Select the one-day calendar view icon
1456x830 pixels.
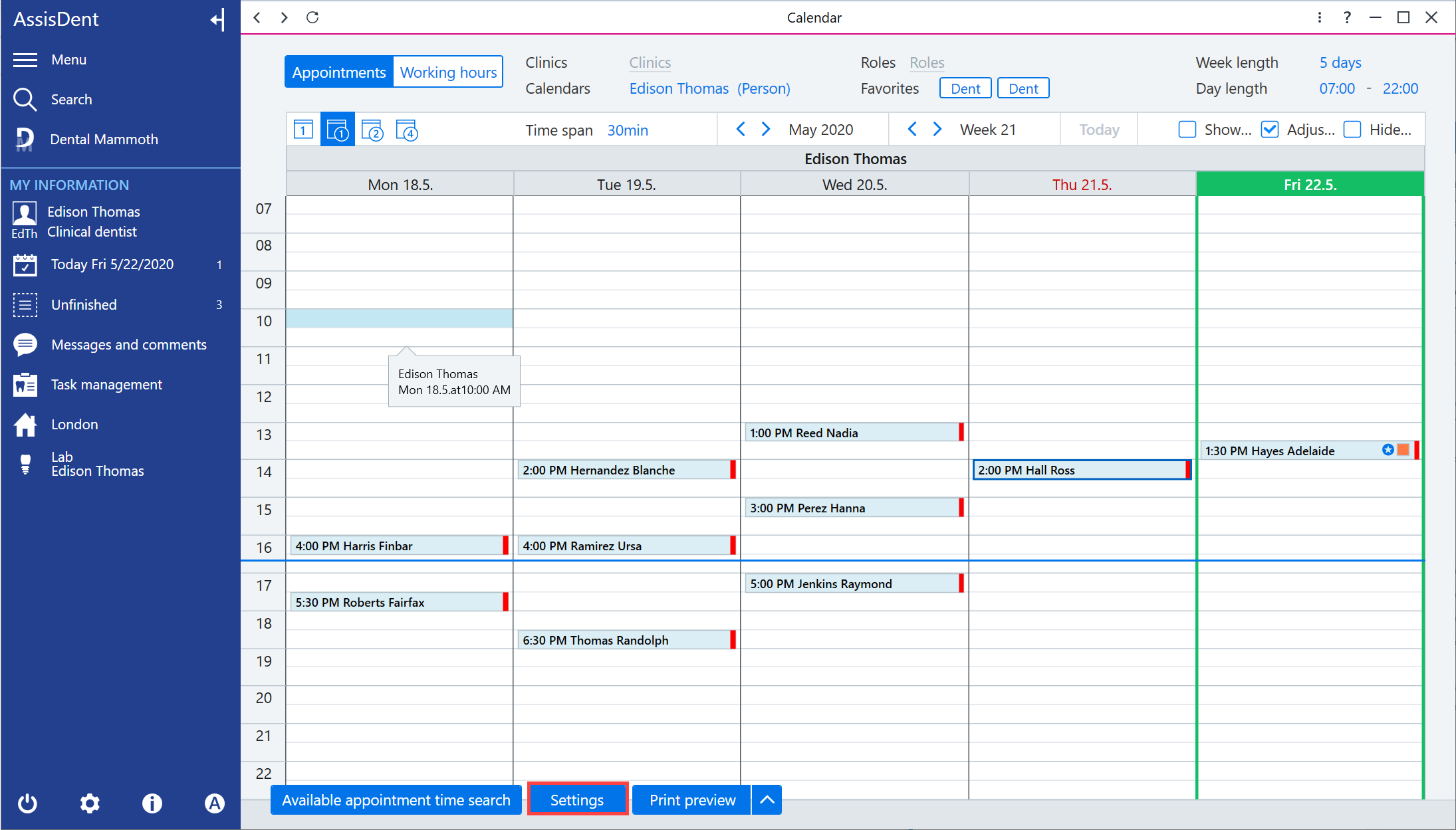click(x=303, y=130)
